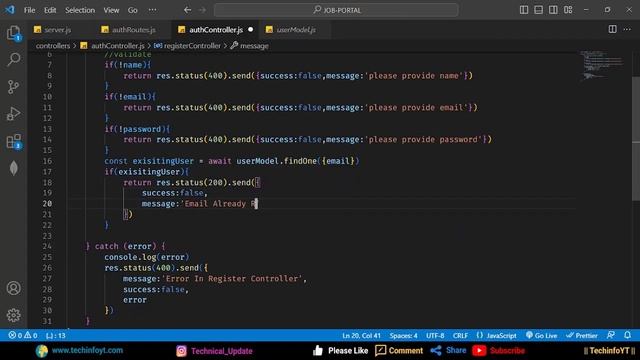This screenshot has height=360, width=640.
Task: Open the Manage gear icon
Action: tap(13, 315)
